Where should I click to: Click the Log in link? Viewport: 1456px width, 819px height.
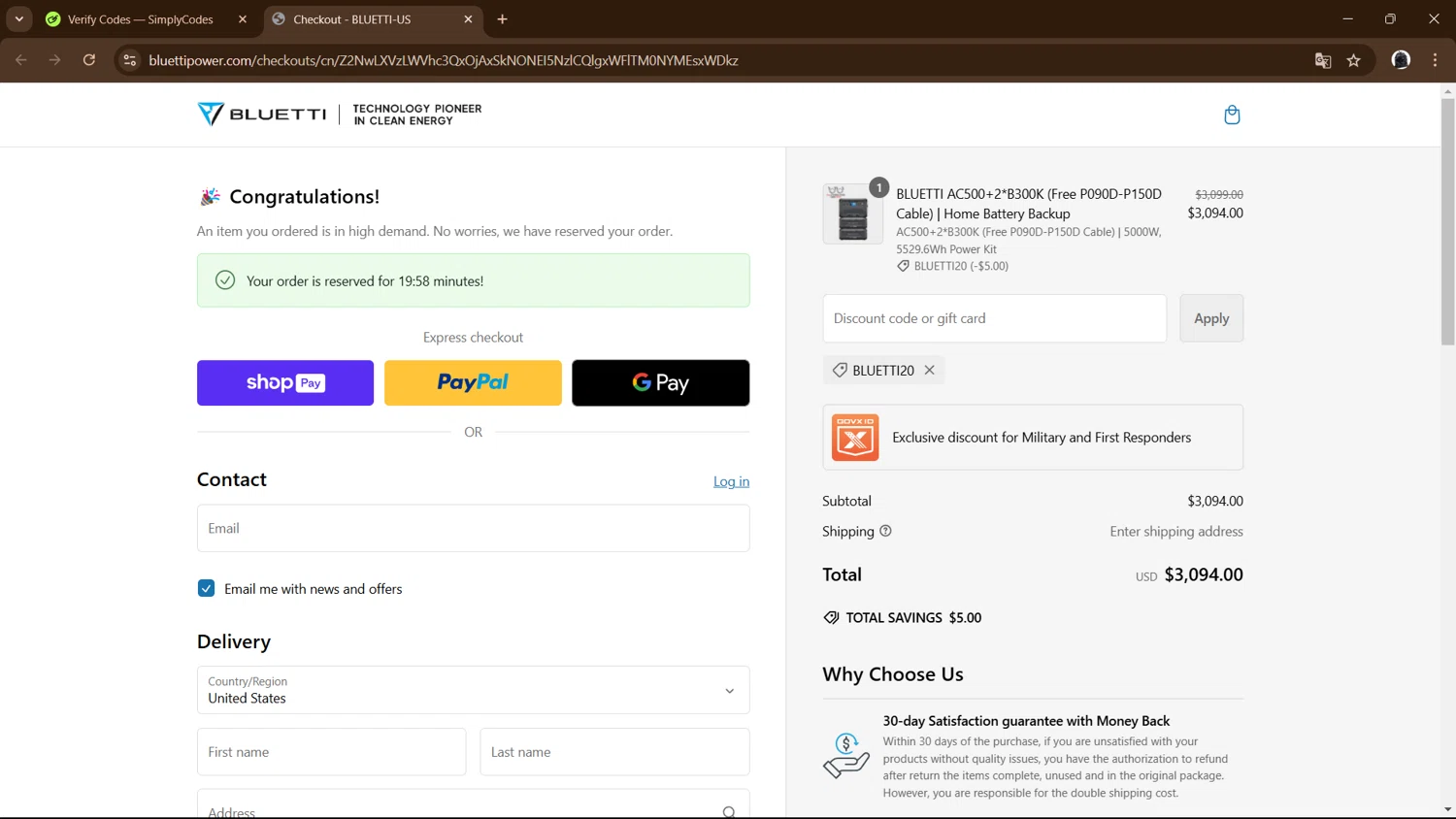pos(731,481)
